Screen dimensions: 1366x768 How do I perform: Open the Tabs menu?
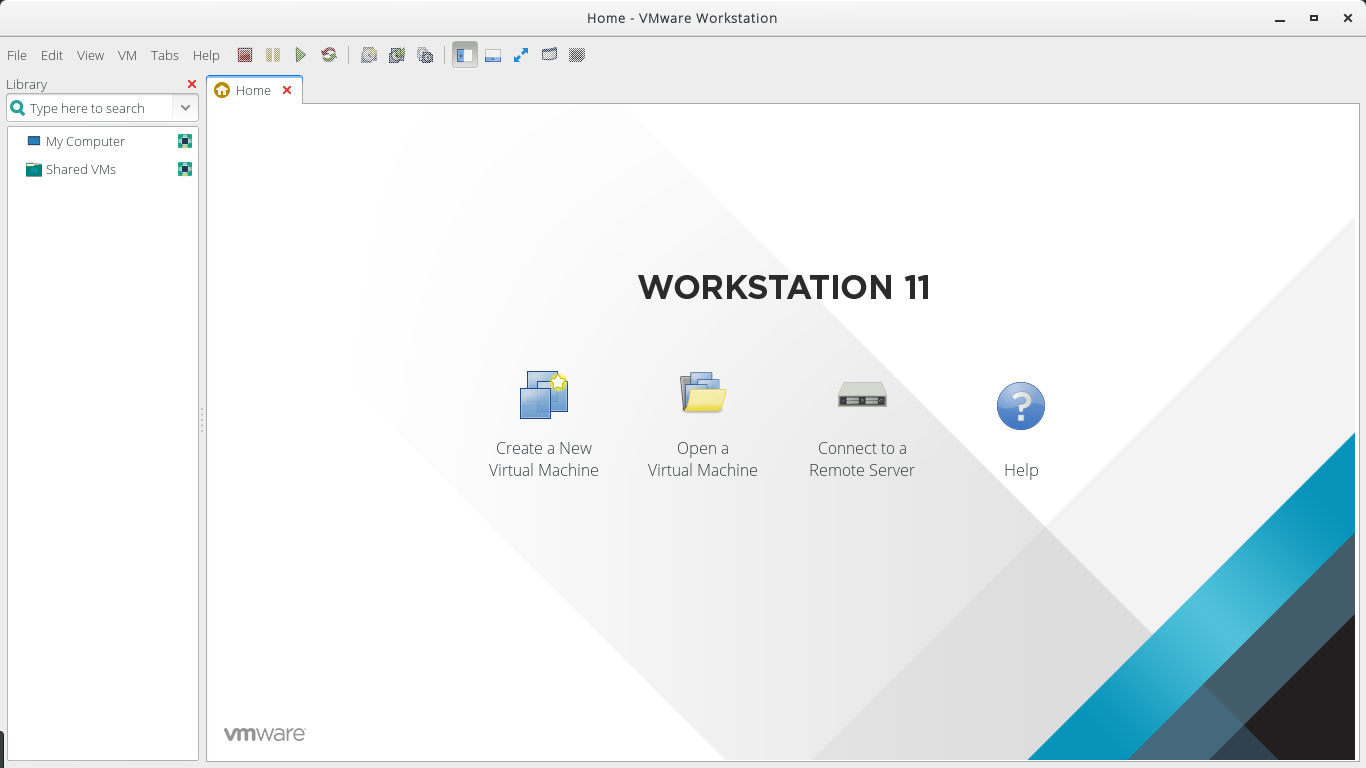coord(165,55)
